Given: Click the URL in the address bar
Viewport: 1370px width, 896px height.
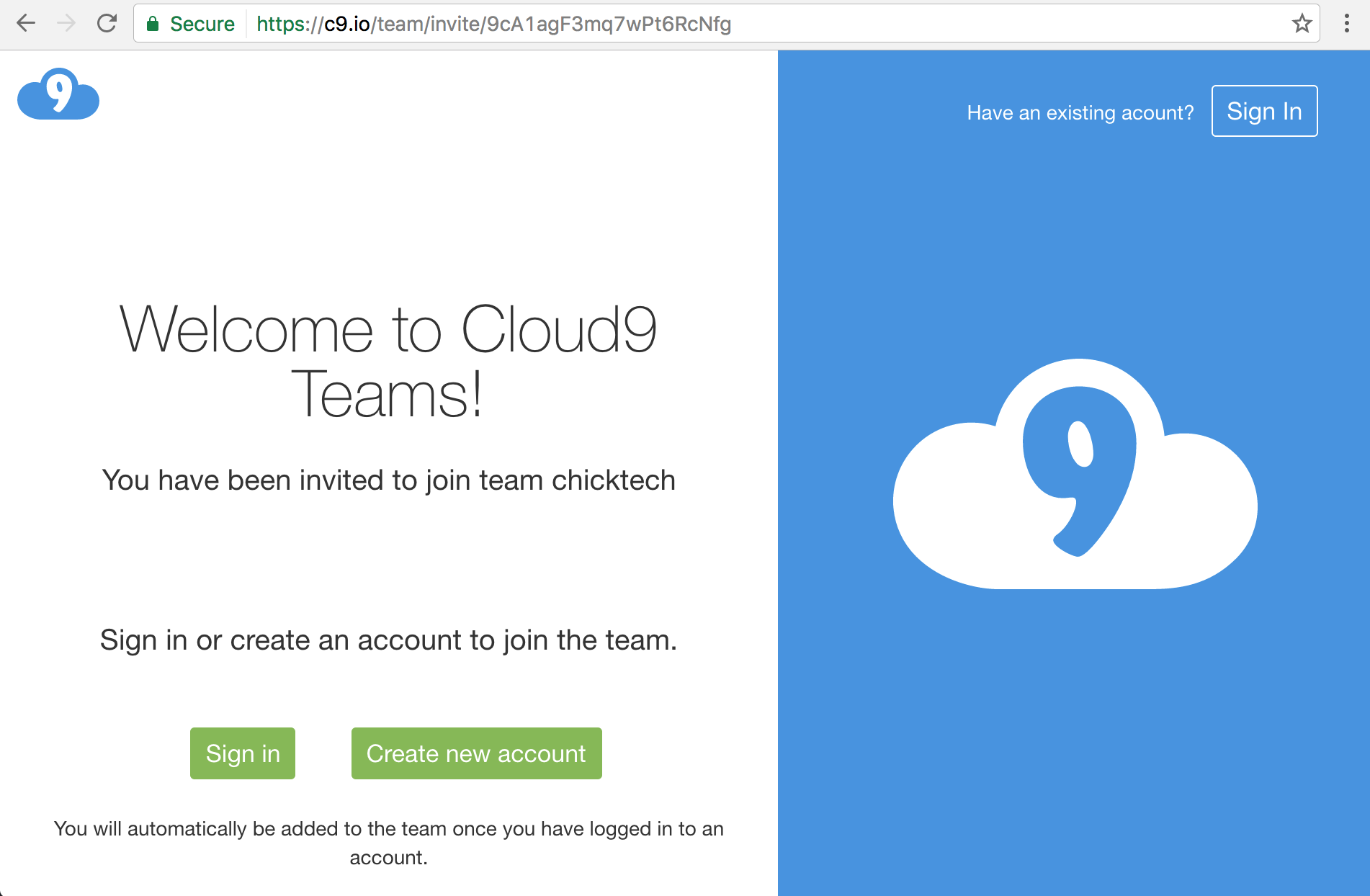Looking at the screenshot, I should (x=493, y=24).
